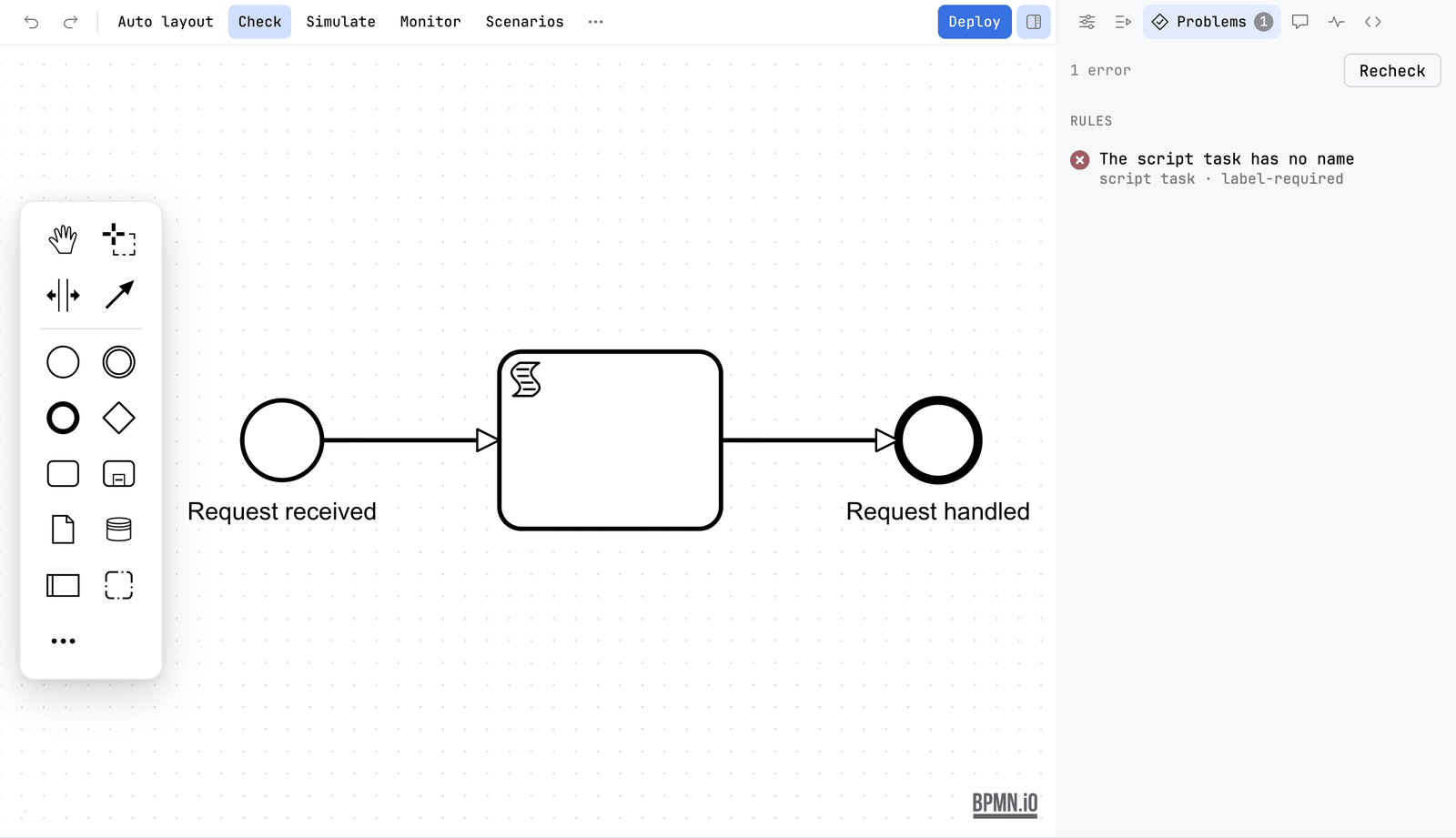Click the Deploy button
This screenshot has width=1456, height=838.
pos(975,22)
